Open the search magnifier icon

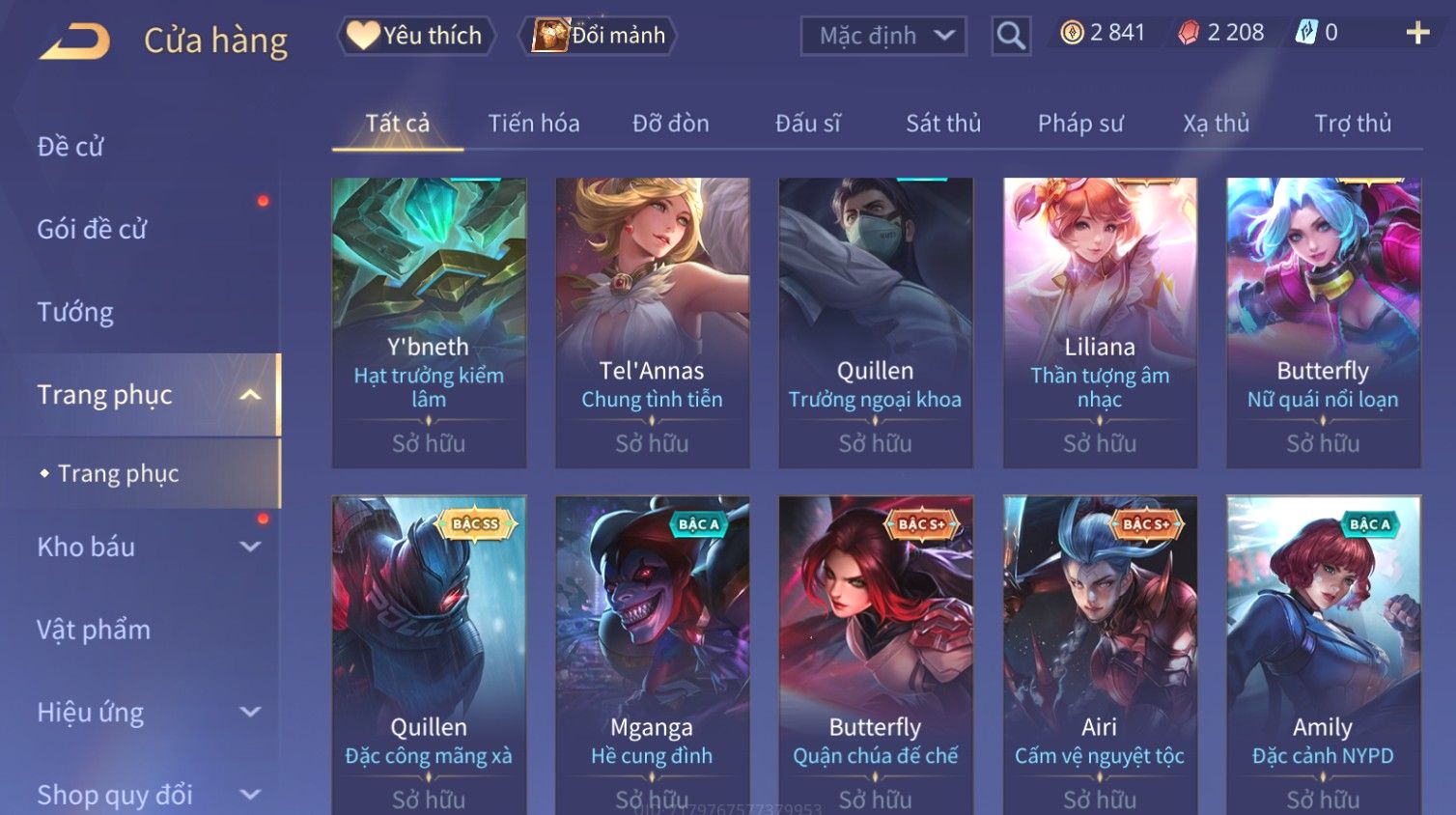point(1011,36)
